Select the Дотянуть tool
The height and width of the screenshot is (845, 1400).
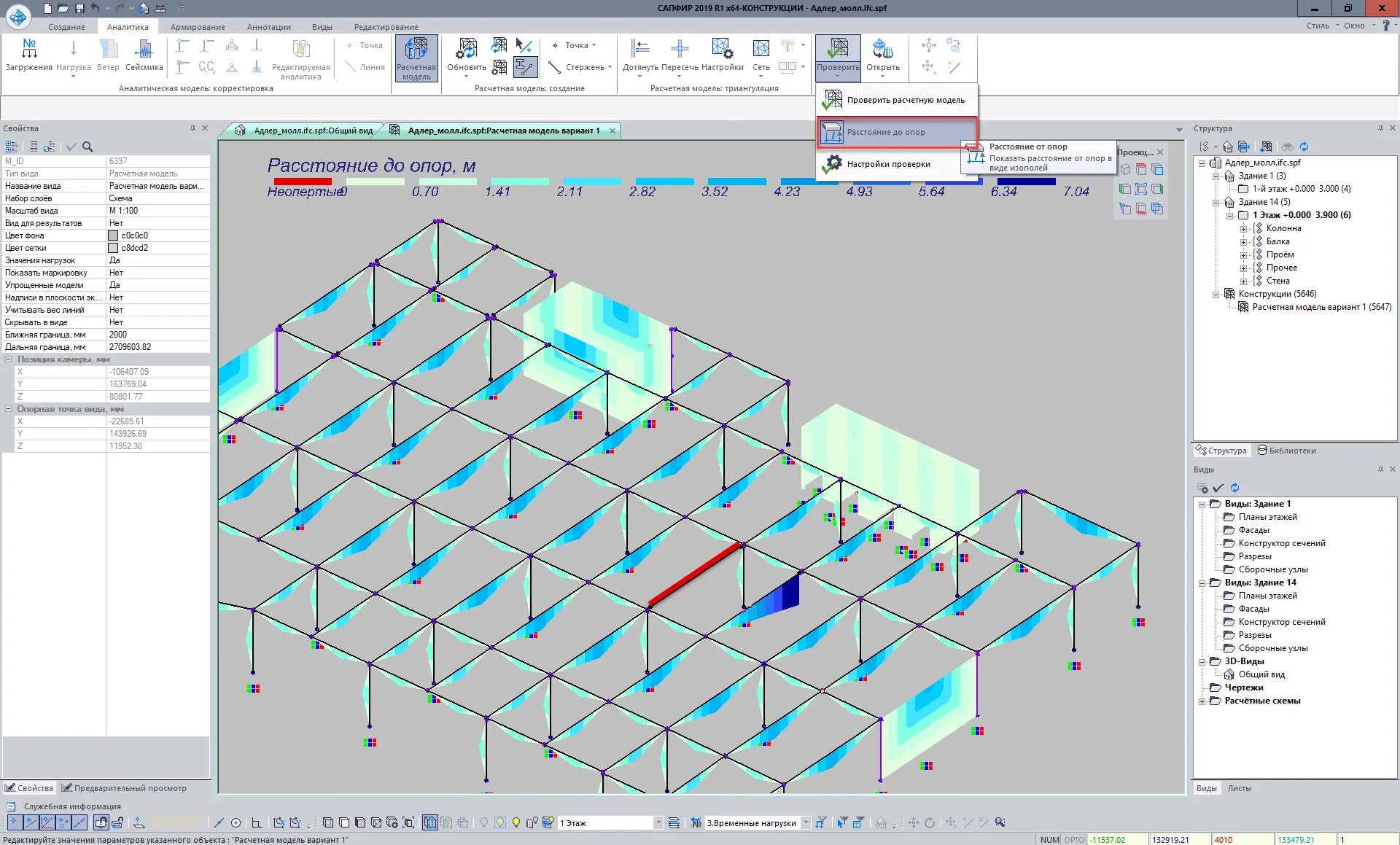pos(639,50)
